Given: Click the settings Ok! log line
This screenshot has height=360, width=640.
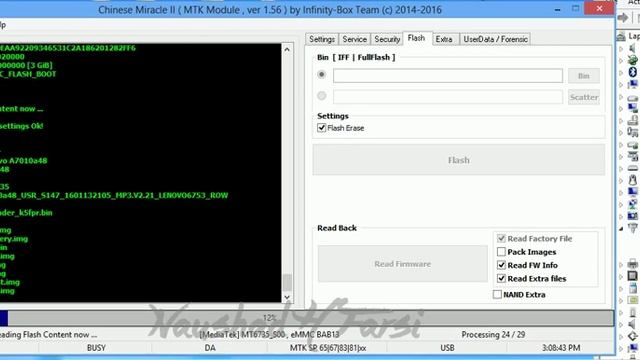Looking at the screenshot, I should point(22,126).
